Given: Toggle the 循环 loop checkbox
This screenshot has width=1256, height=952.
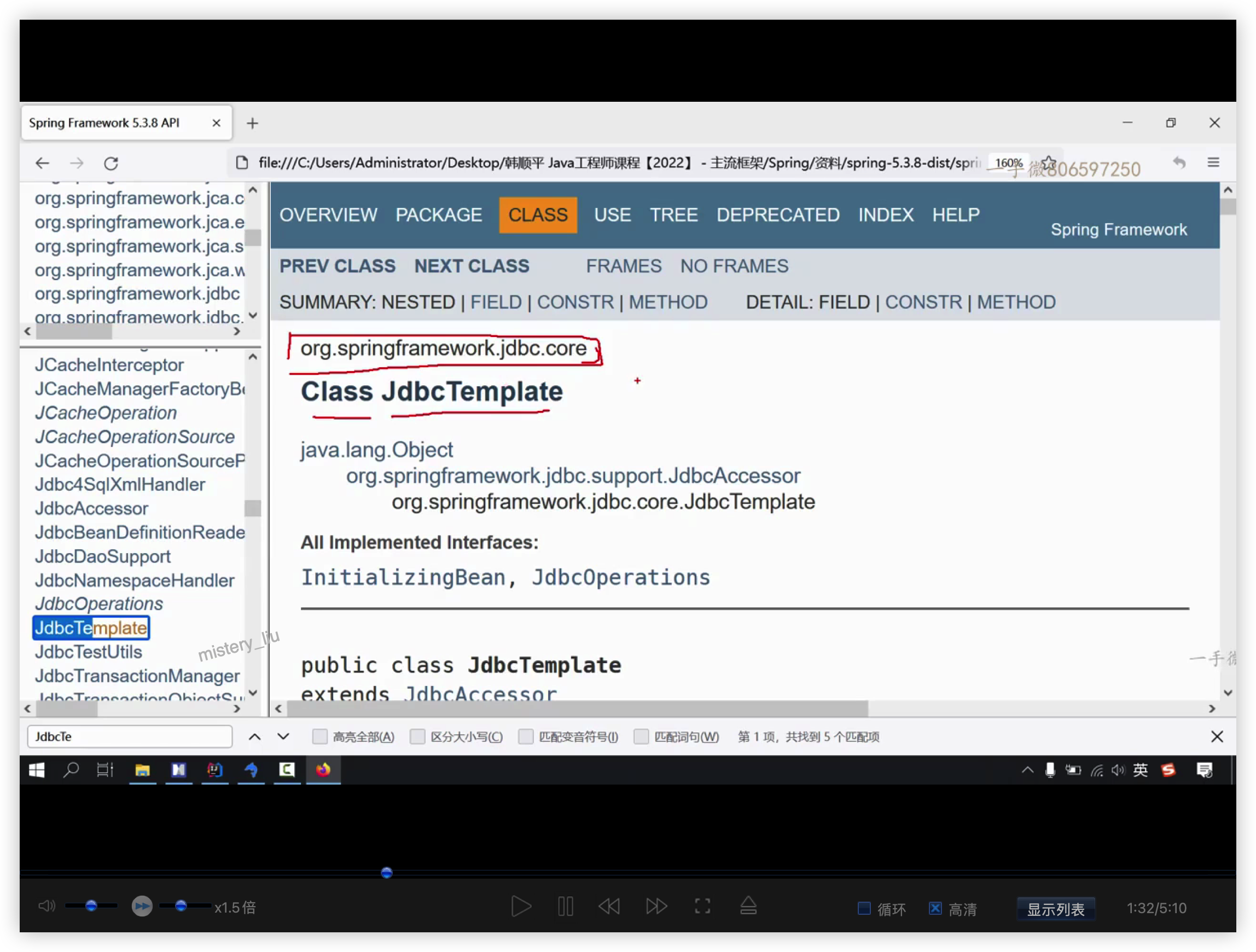Looking at the screenshot, I should 864,908.
